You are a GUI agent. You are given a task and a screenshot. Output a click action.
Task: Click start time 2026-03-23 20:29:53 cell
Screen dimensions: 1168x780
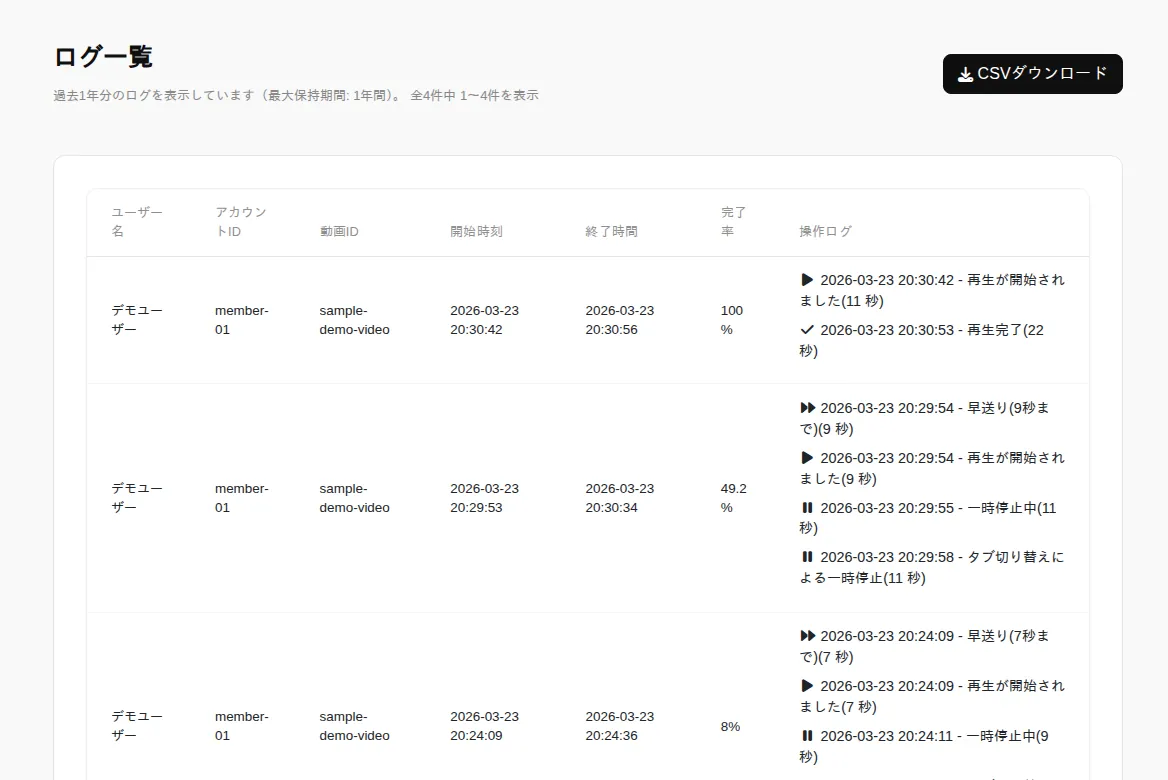(x=484, y=498)
